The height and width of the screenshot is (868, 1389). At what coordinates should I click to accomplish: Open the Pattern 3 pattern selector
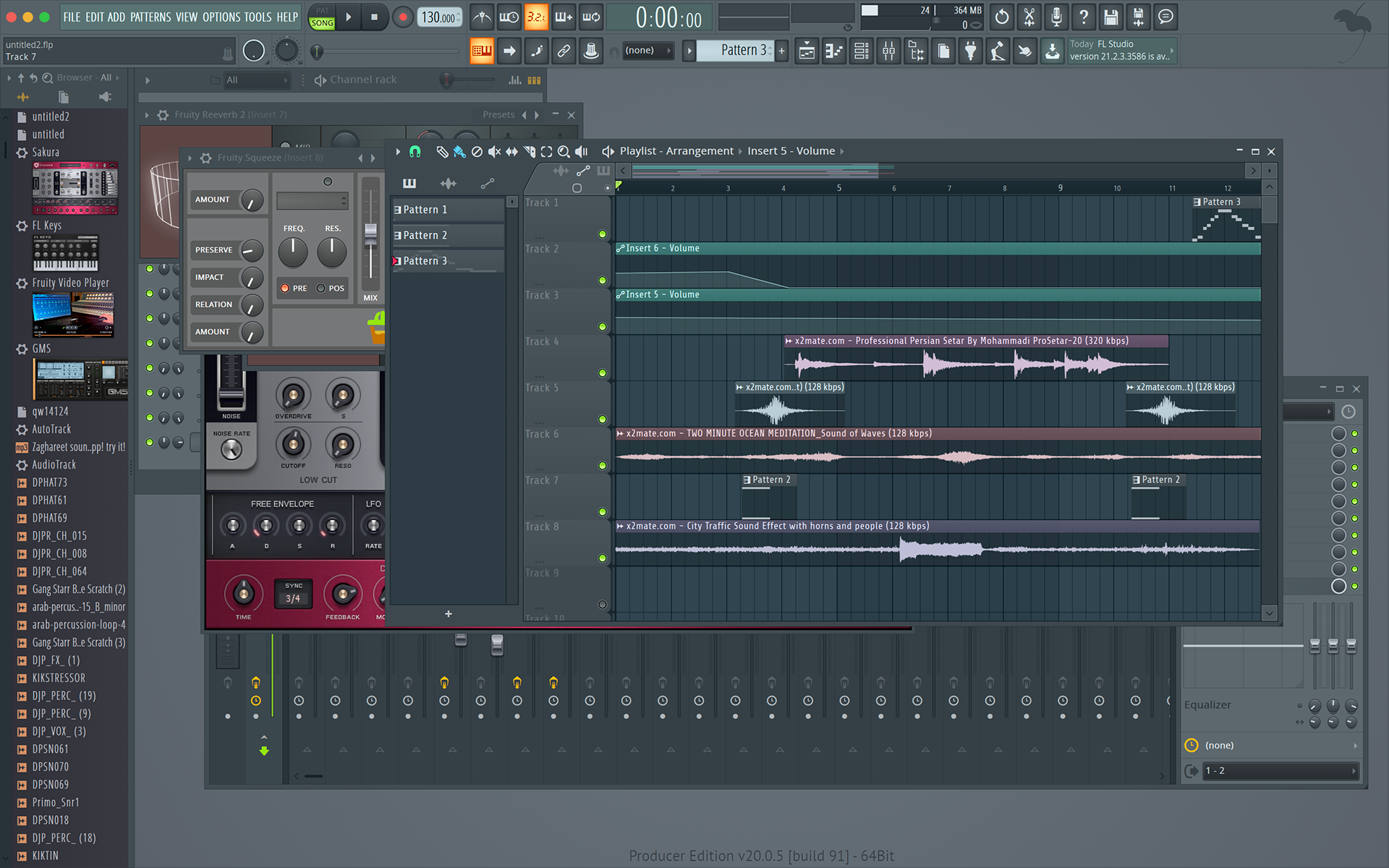tap(742, 51)
